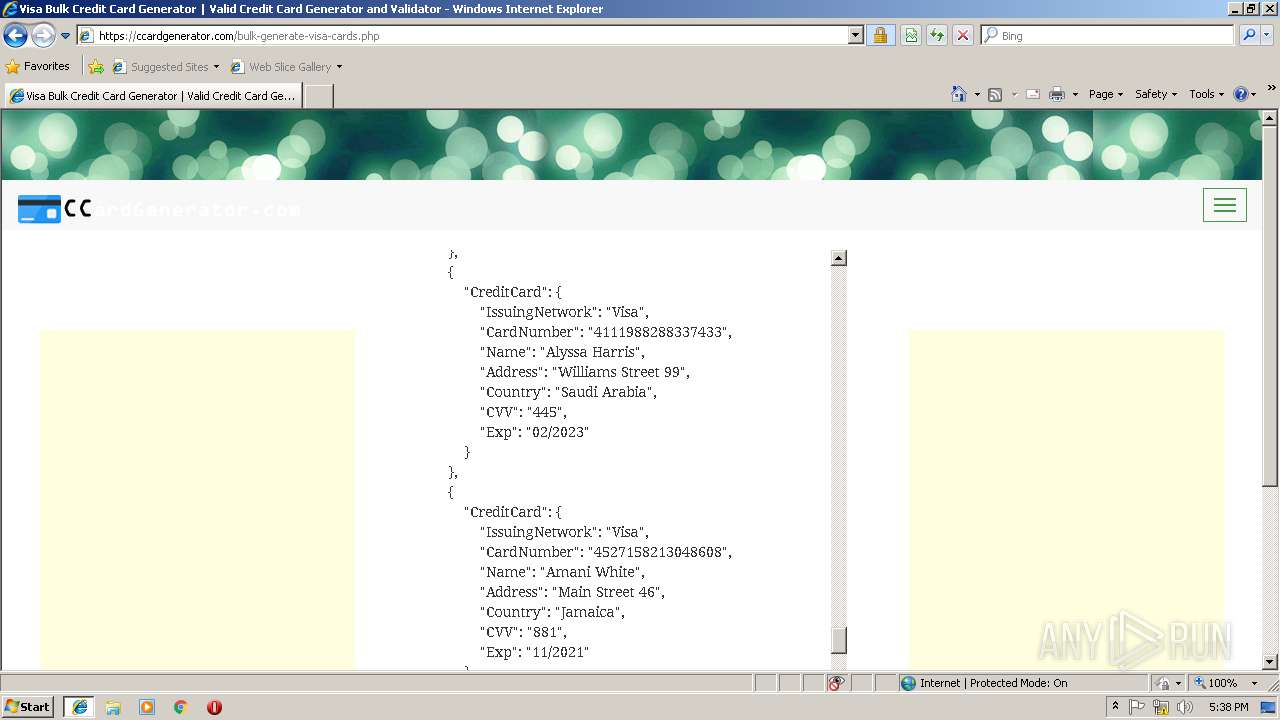Click the country Saudi Arabia
The height and width of the screenshot is (720, 1280).
(604, 392)
